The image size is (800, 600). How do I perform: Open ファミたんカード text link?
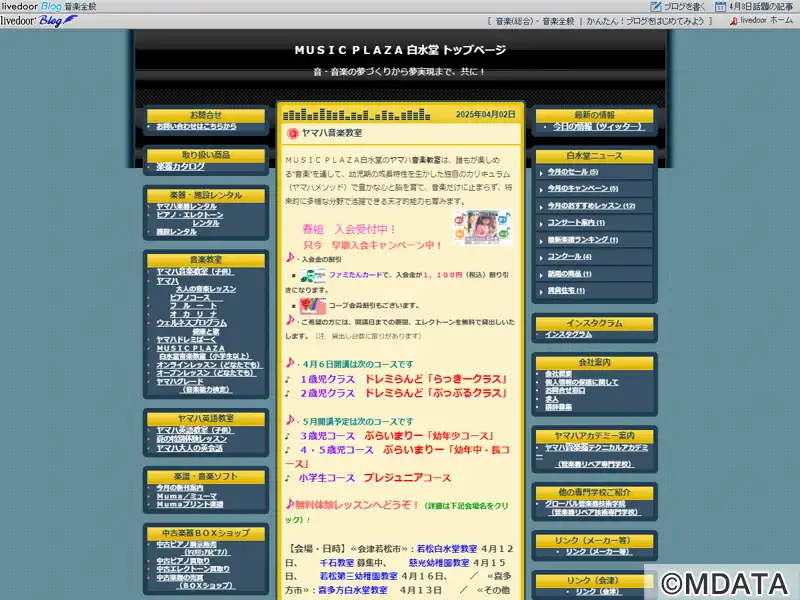point(355,275)
